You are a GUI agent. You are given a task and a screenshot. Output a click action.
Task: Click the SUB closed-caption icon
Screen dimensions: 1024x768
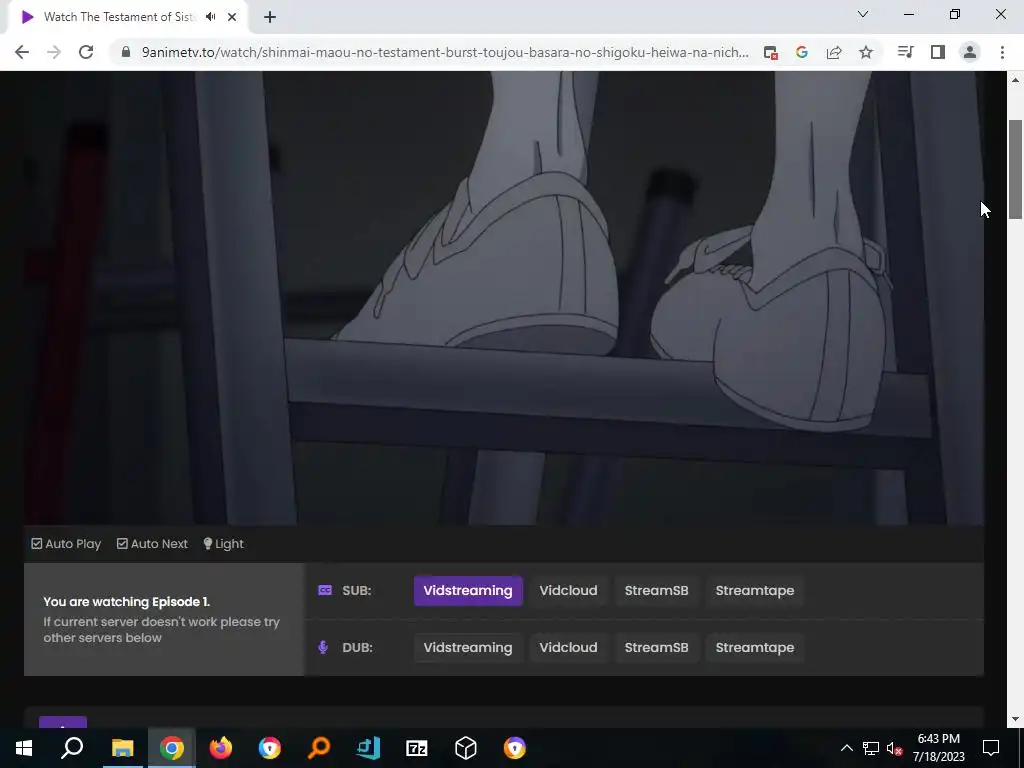coord(325,590)
